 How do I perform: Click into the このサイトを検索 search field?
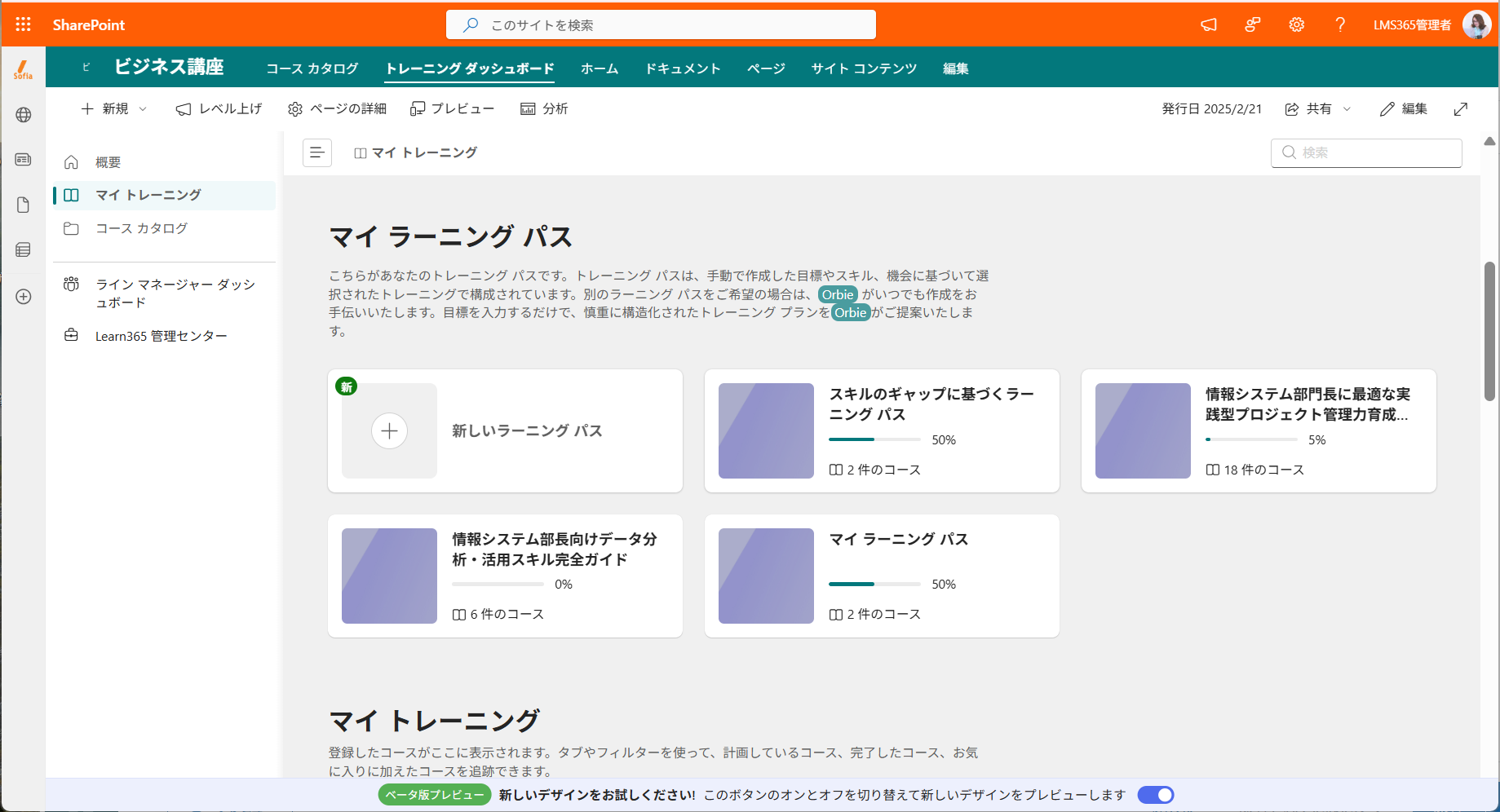[x=661, y=24]
